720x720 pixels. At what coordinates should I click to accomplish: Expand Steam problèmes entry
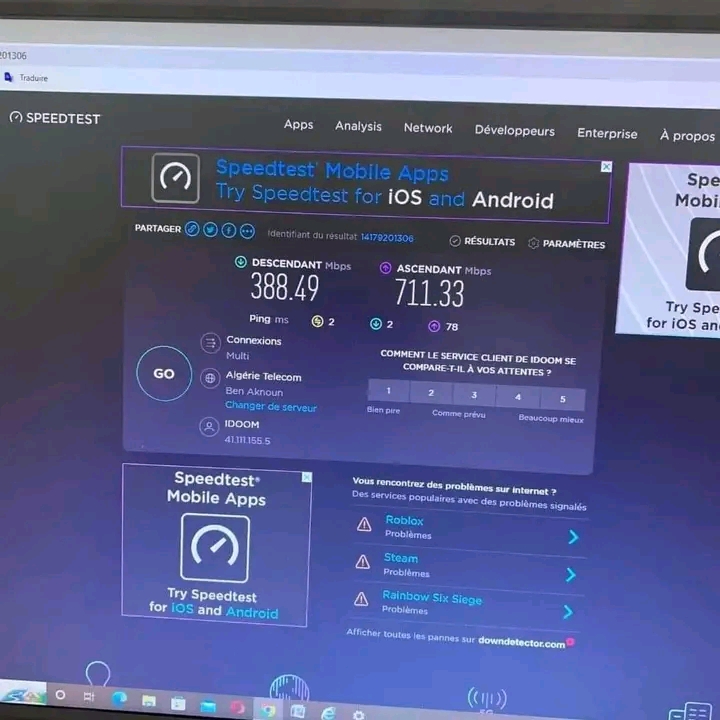tap(570, 575)
